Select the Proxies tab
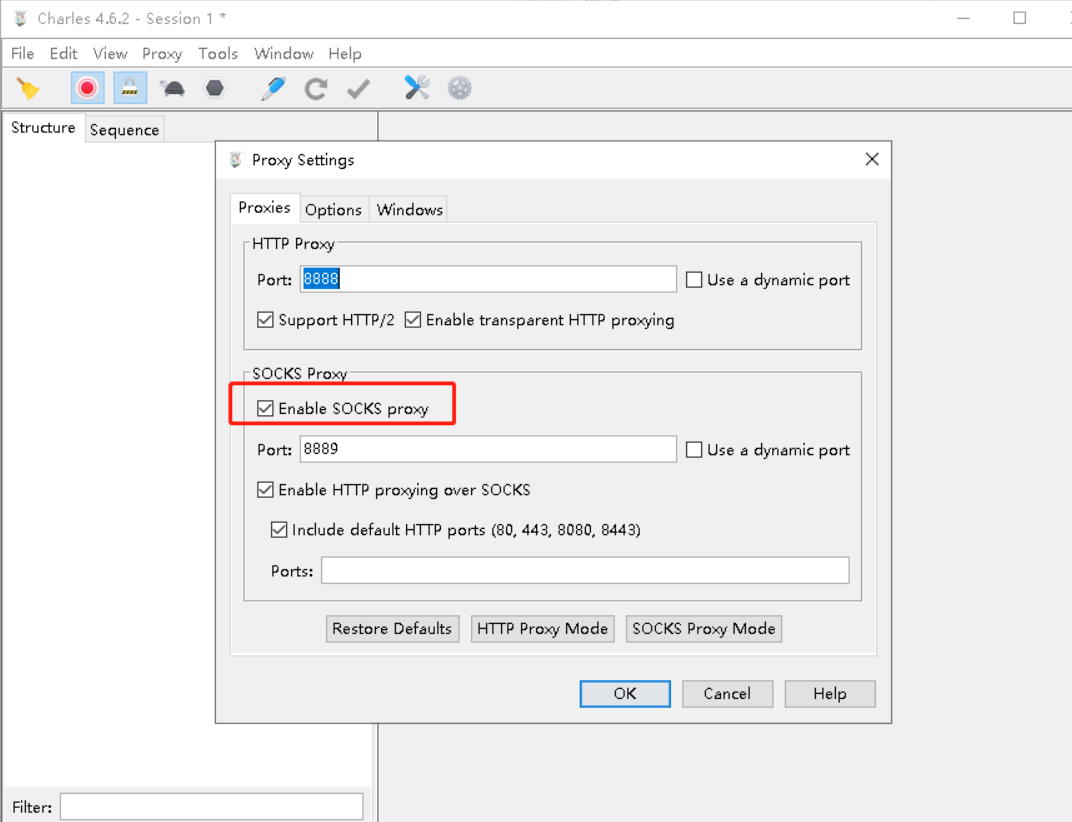This screenshot has width=1072, height=822. coord(265,208)
